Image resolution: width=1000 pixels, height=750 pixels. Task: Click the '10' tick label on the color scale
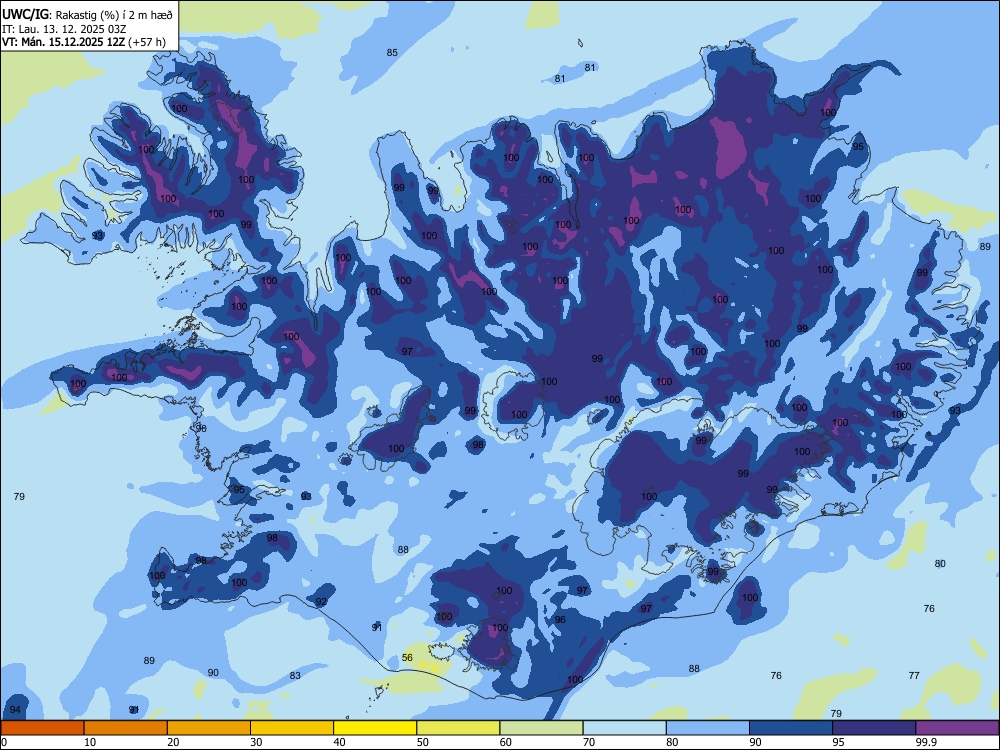pos(90,742)
